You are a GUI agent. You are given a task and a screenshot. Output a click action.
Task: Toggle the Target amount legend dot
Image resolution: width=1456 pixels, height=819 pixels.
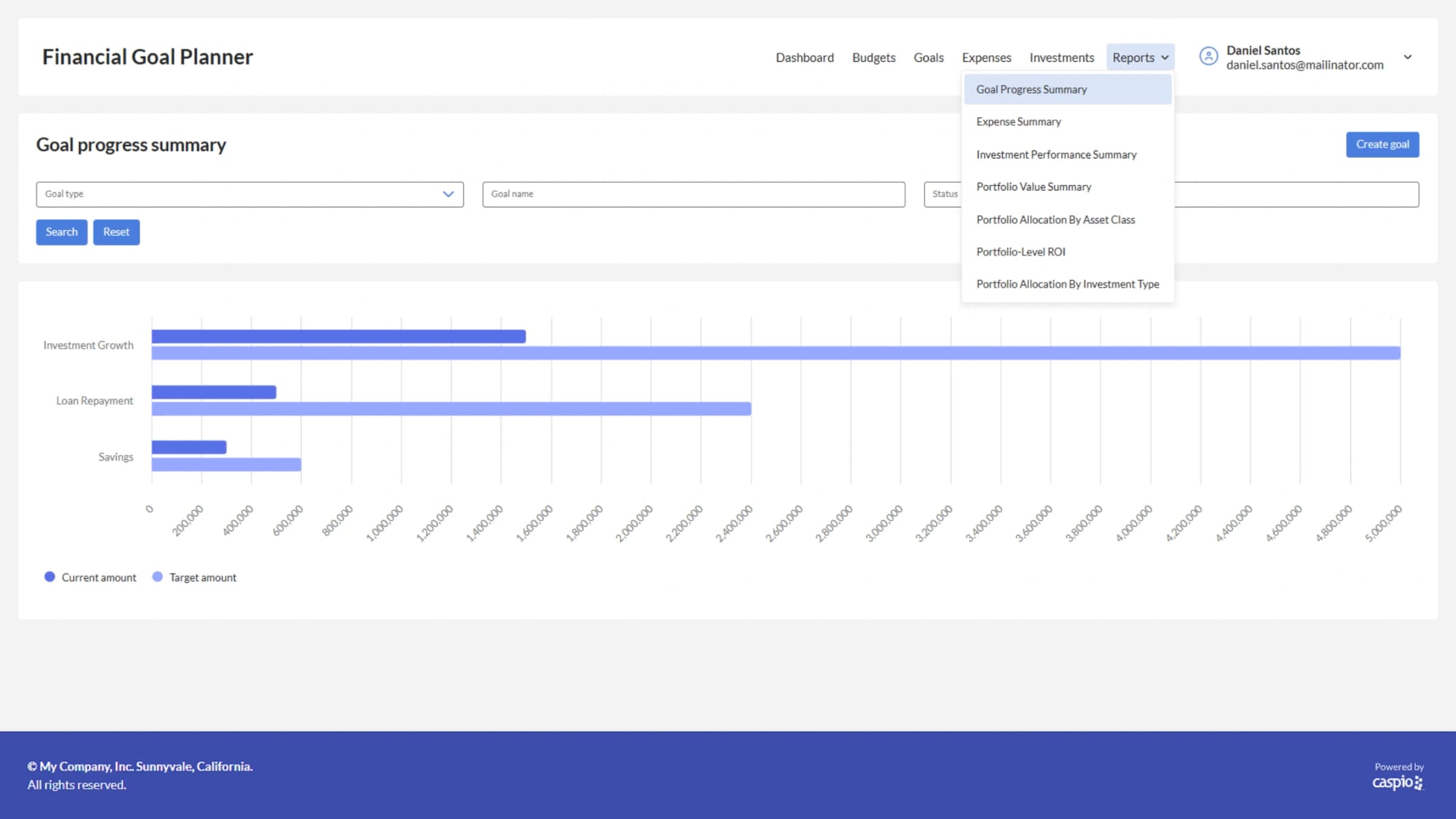(157, 577)
